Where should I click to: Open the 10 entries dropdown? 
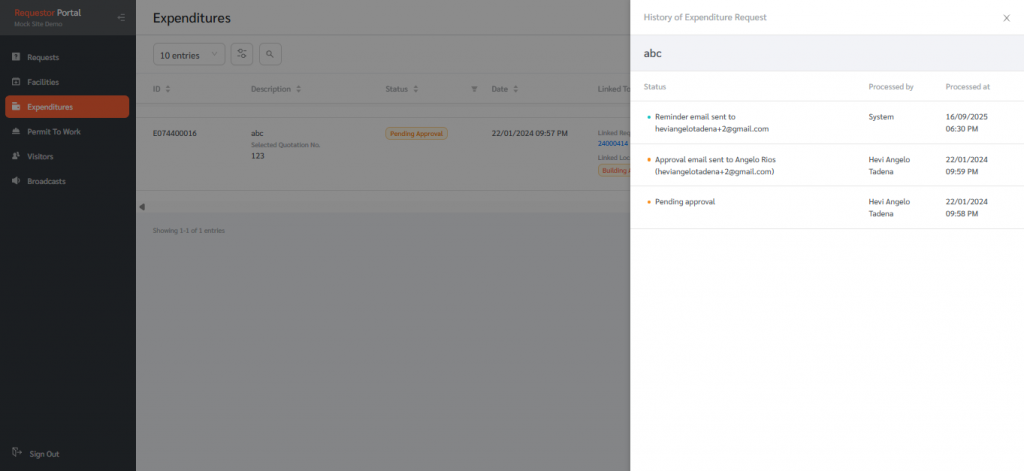pos(189,55)
